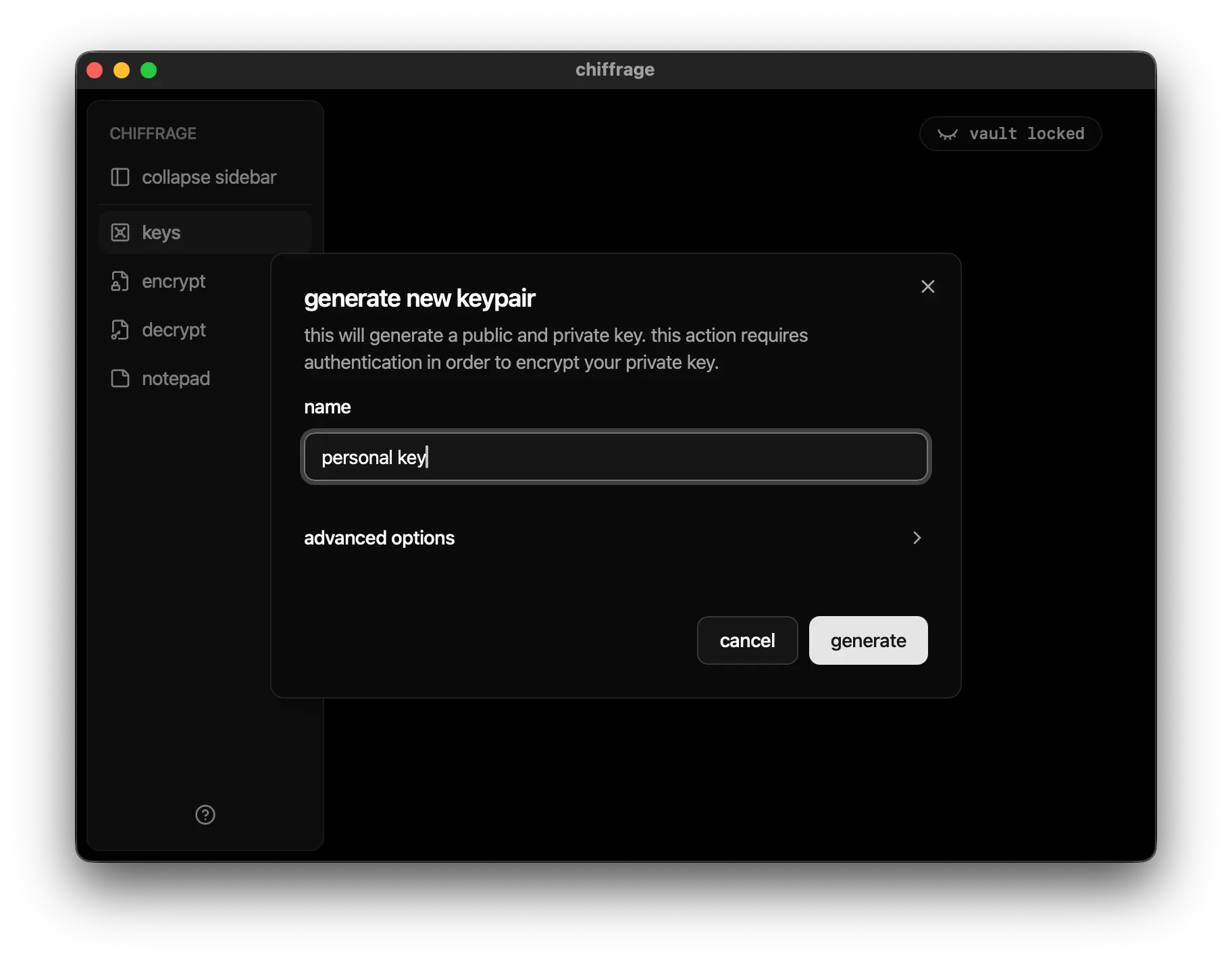
Task: Open the keys section icon
Action: pos(120,232)
